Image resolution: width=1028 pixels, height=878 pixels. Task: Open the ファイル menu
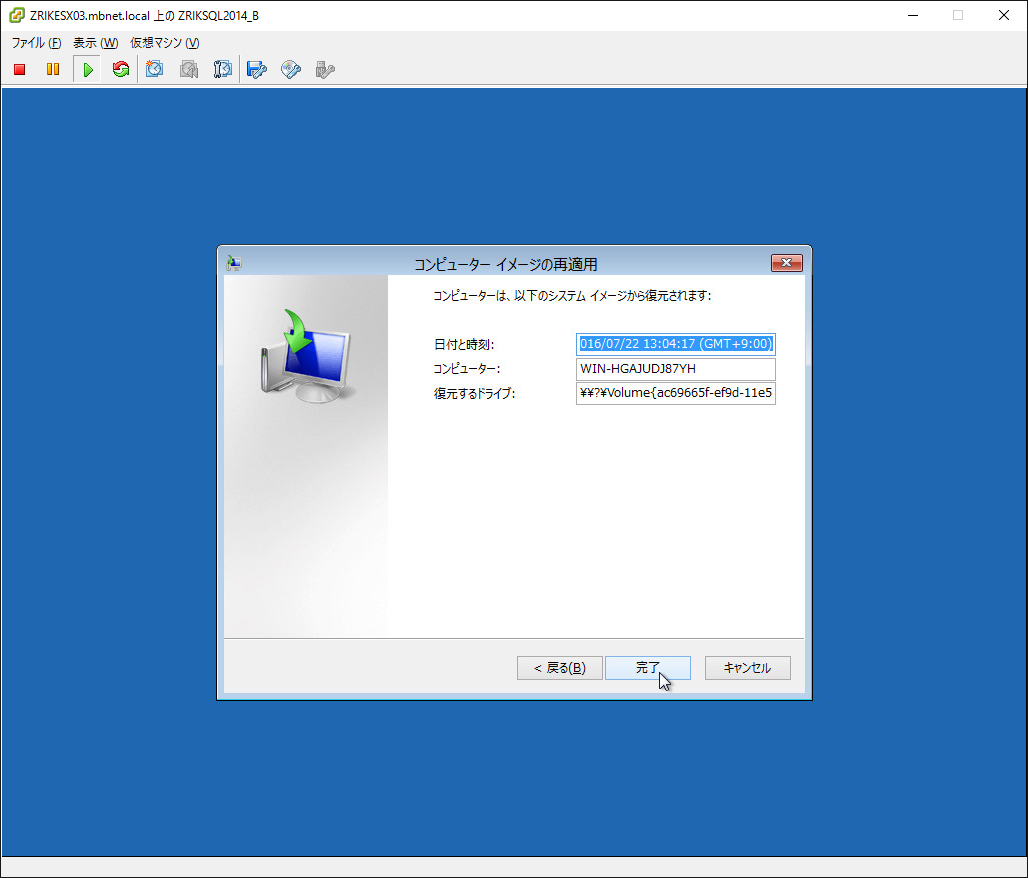[36, 43]
